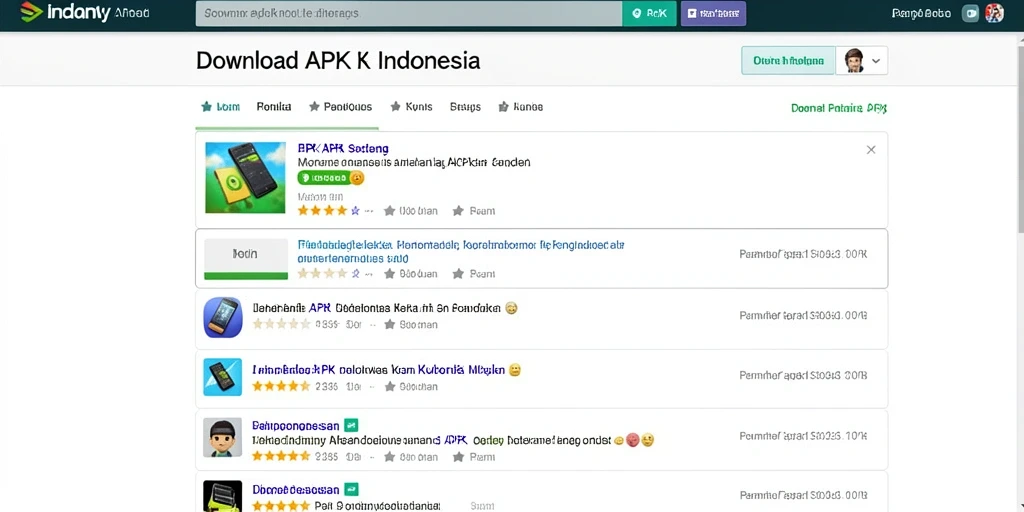This screenshot has height=512, width=1024.
Task: Click the gray Peam star in the Sotleng card
Action: click(x=458, y=211)
